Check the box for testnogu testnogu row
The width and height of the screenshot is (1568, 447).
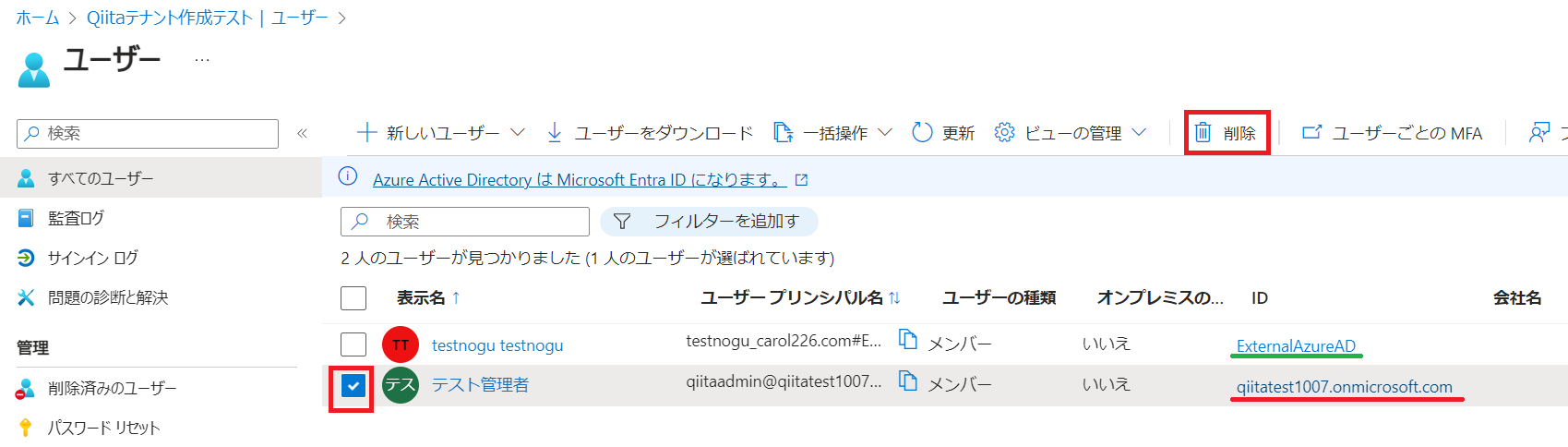pyautogui.click(x=353, y=344)
